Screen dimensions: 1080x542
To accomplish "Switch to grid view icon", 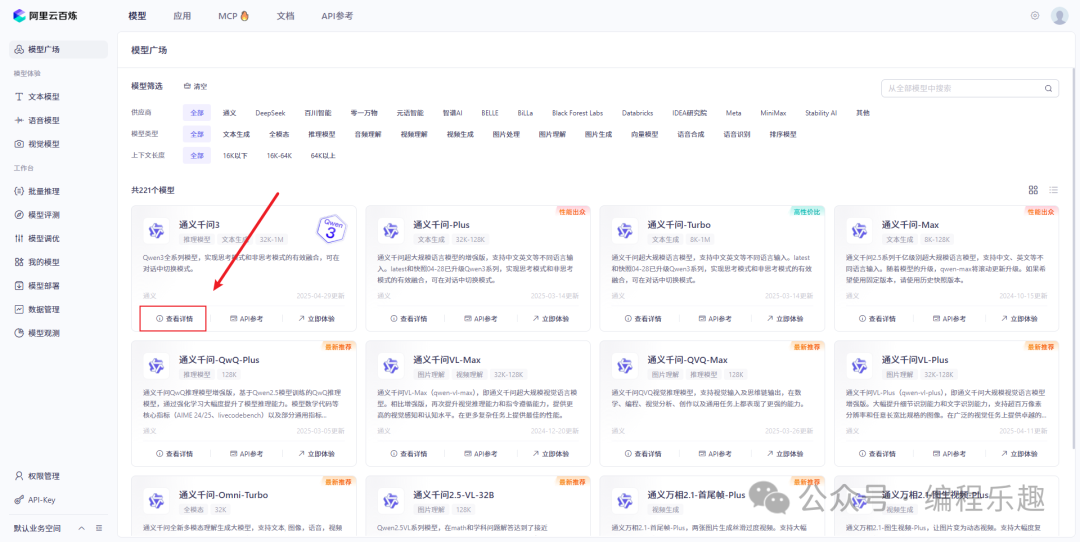I will (1033, 190).
